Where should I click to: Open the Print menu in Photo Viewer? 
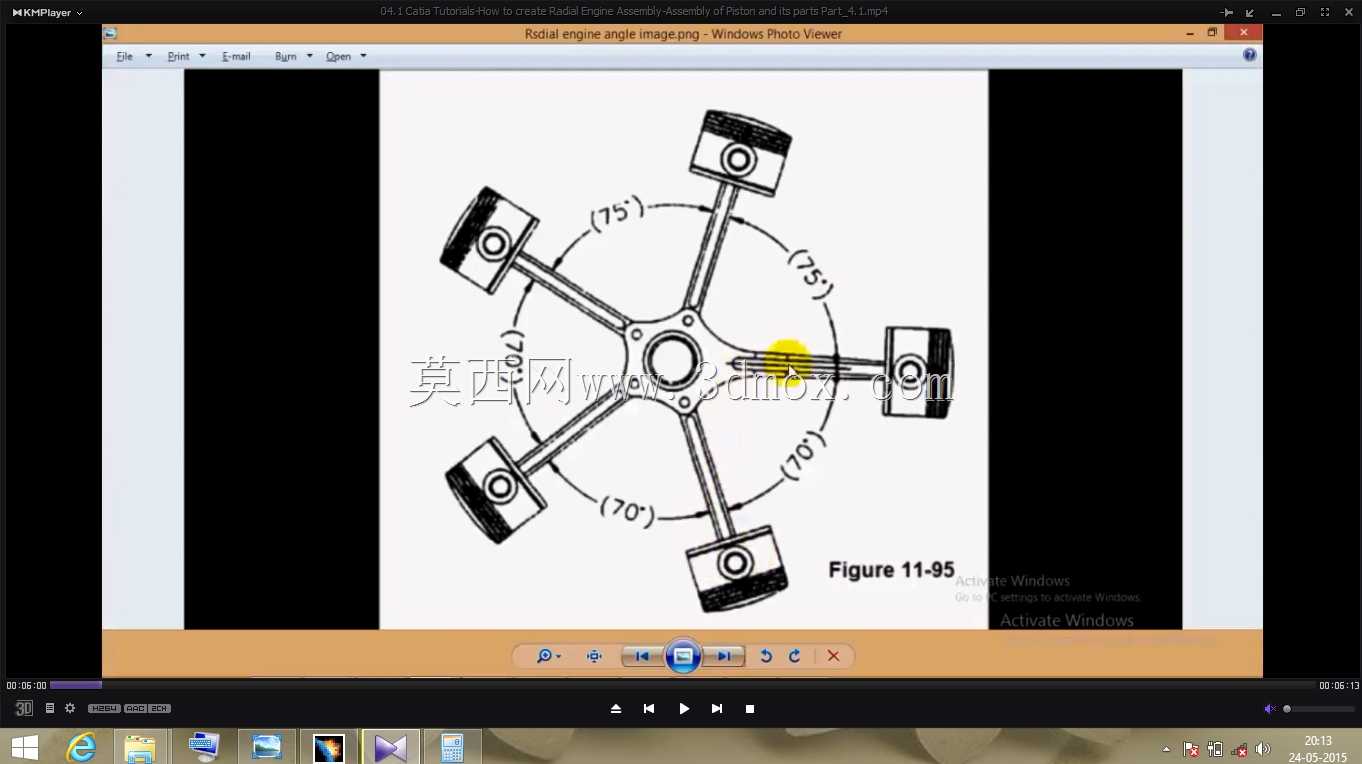[186, 56]
